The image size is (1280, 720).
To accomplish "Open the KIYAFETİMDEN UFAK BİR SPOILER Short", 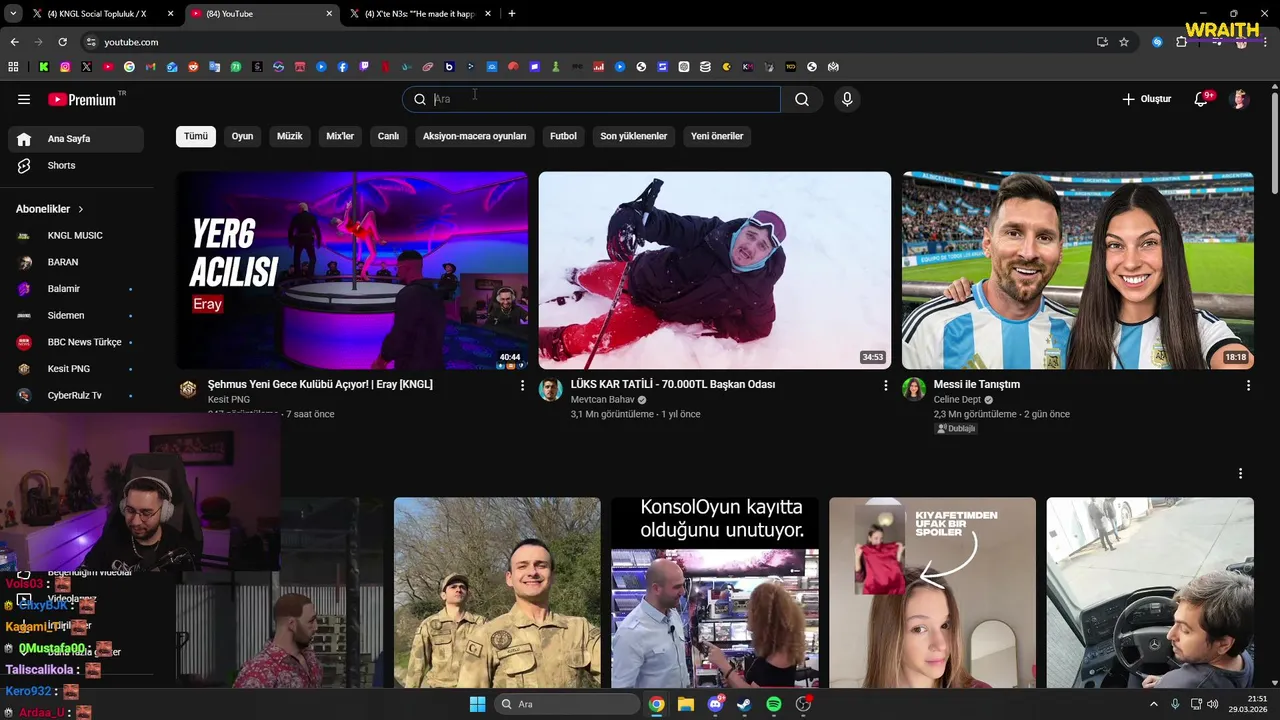I will pyautogui.click(x=932, y=593).
